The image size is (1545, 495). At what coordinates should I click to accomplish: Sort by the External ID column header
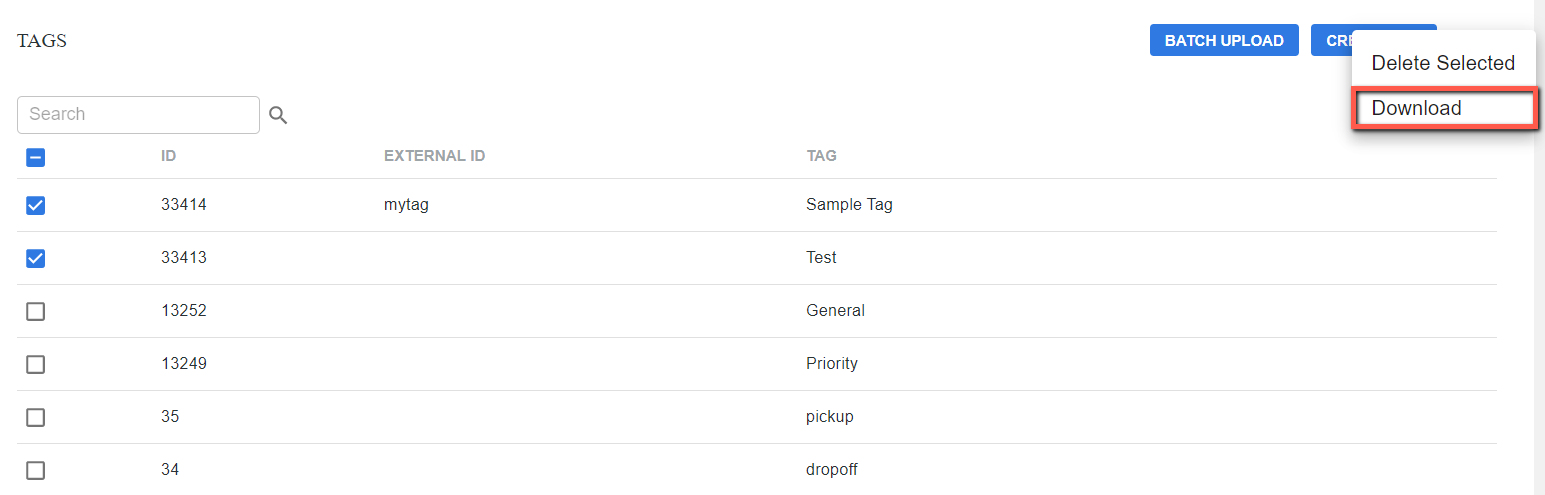click(434, 156)
